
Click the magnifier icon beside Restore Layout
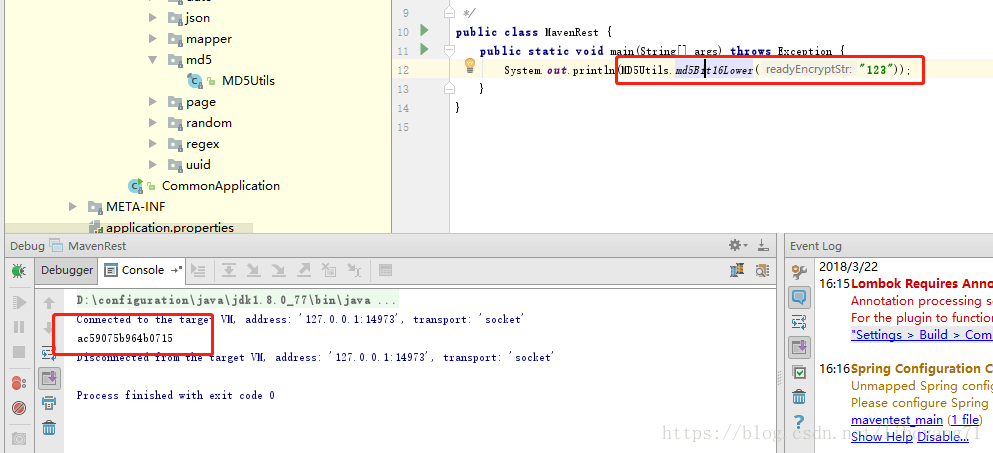pos(762,271)
